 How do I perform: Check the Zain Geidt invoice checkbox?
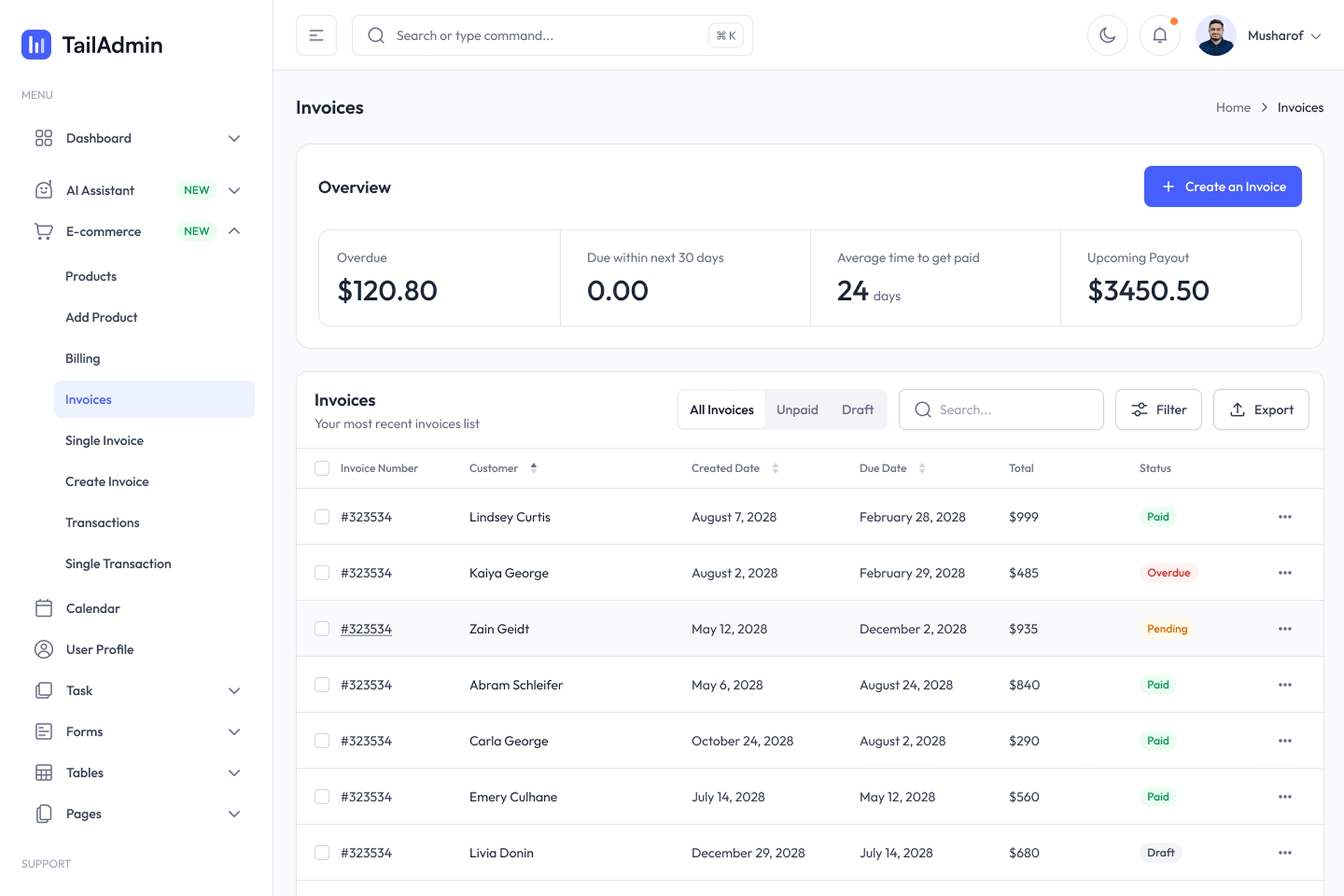(x=322, y=628)
